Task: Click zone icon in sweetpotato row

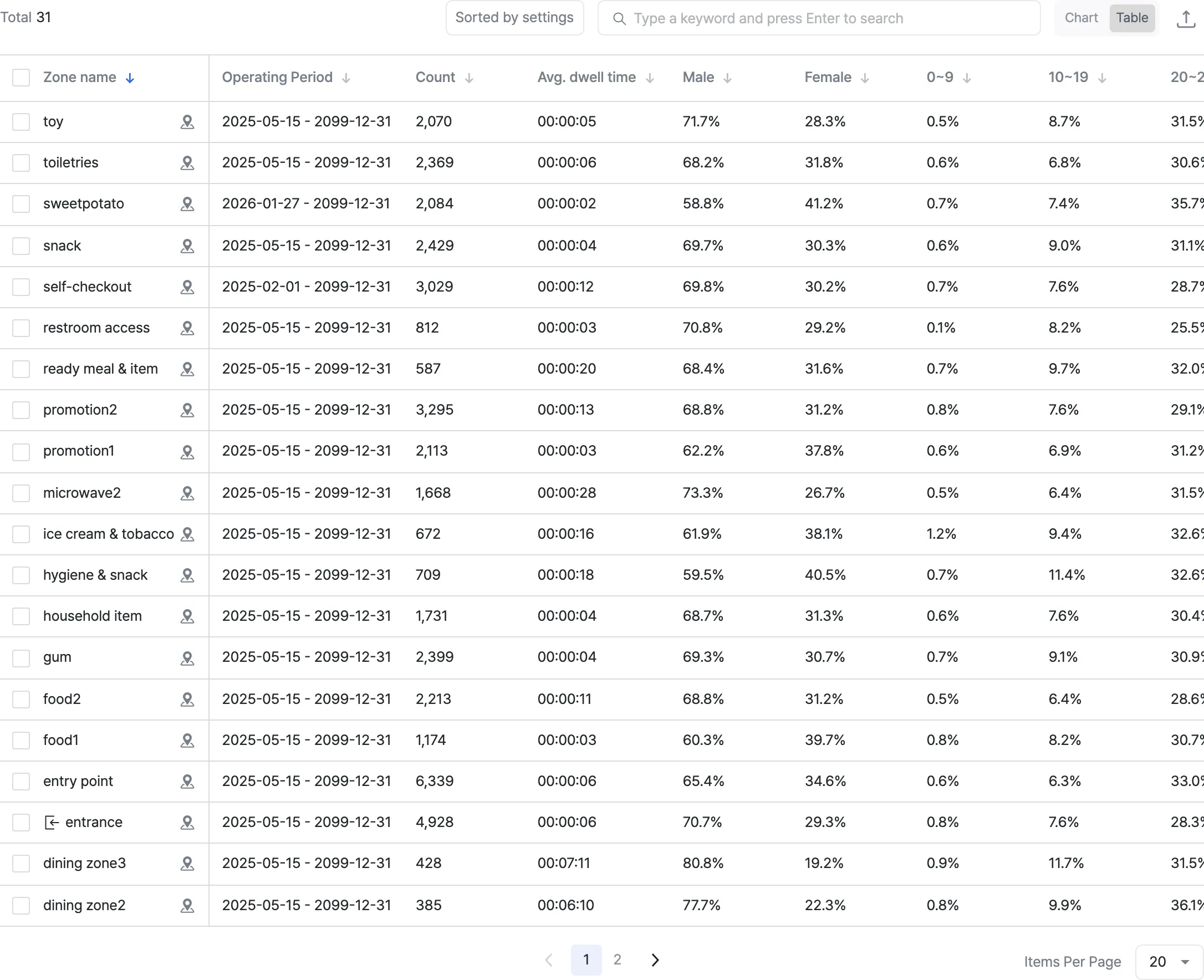Action: click(x=187, y=204)
